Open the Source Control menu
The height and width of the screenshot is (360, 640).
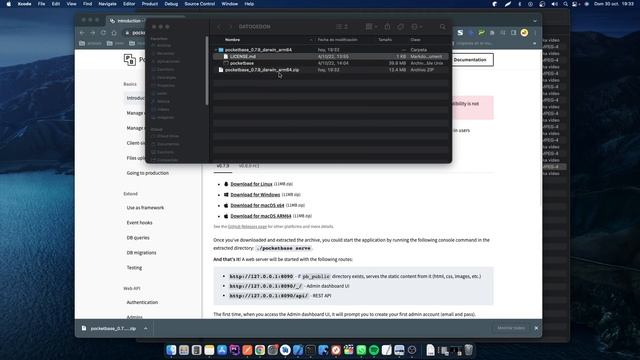[x=200, y=4]
